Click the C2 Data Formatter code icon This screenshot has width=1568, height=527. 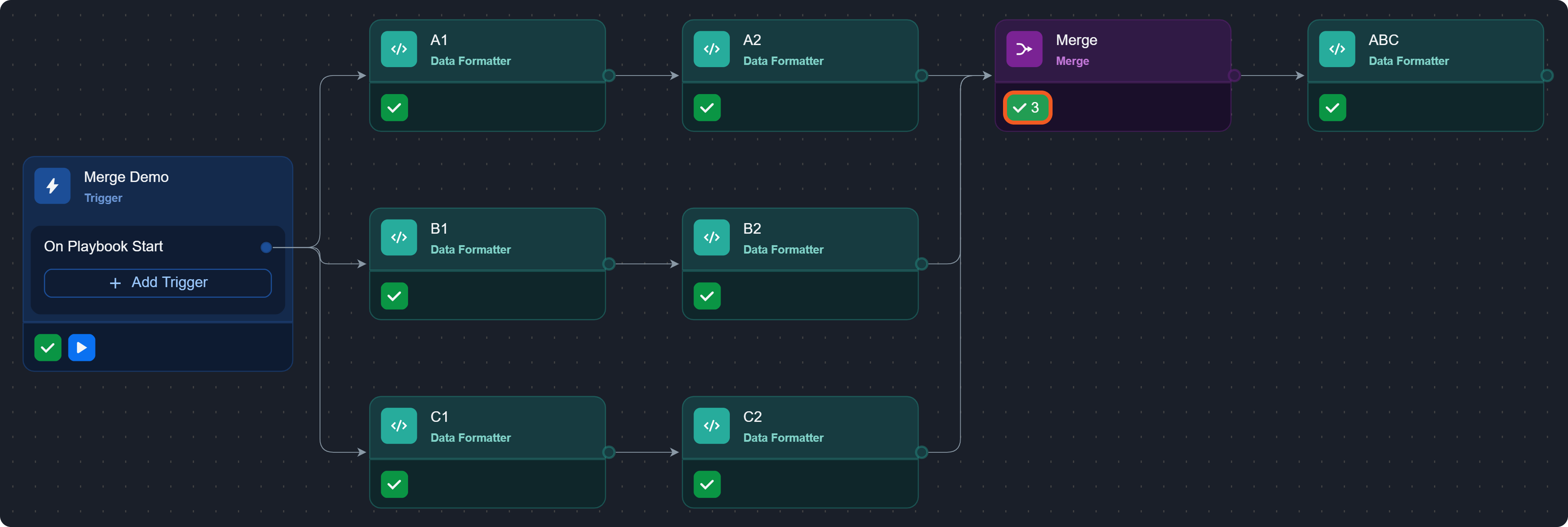(711, 426)
